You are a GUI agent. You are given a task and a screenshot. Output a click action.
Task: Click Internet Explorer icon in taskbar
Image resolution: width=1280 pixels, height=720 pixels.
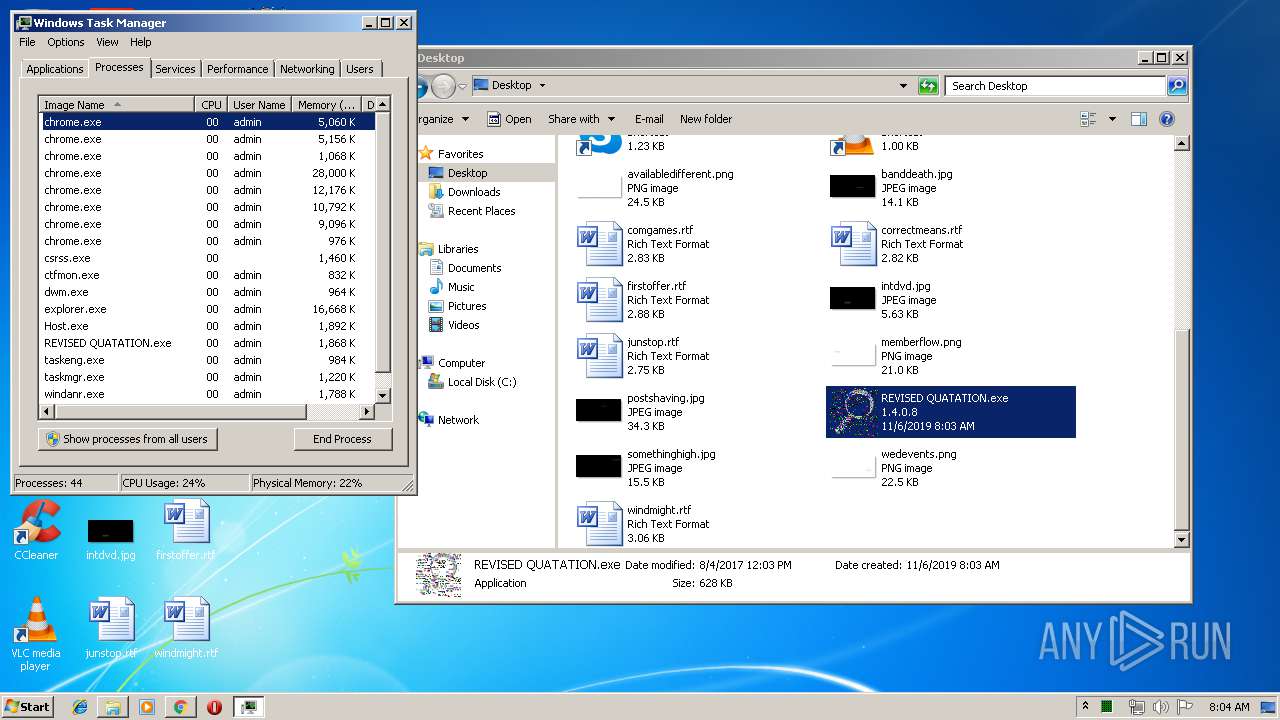(80, 706)
